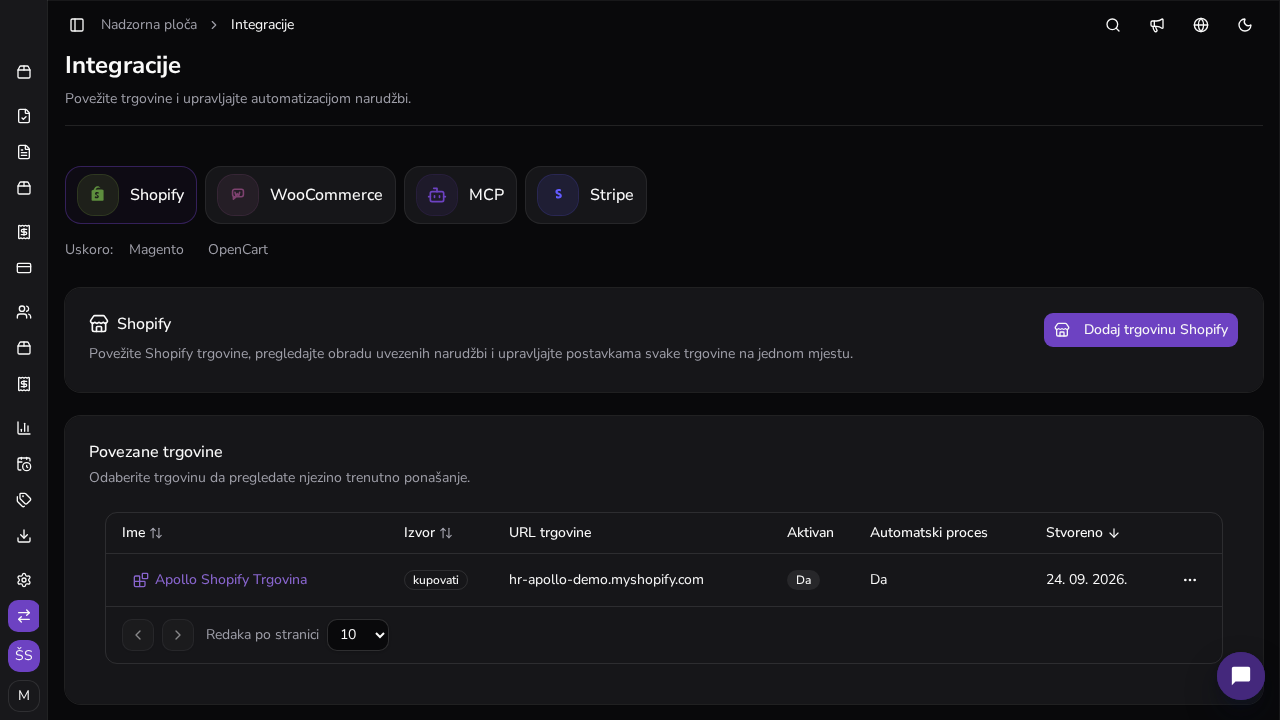Collapse the sidebar with the panel icon
The width and height of the screenshot is (1280, 720).
click(x=77, y=25)
